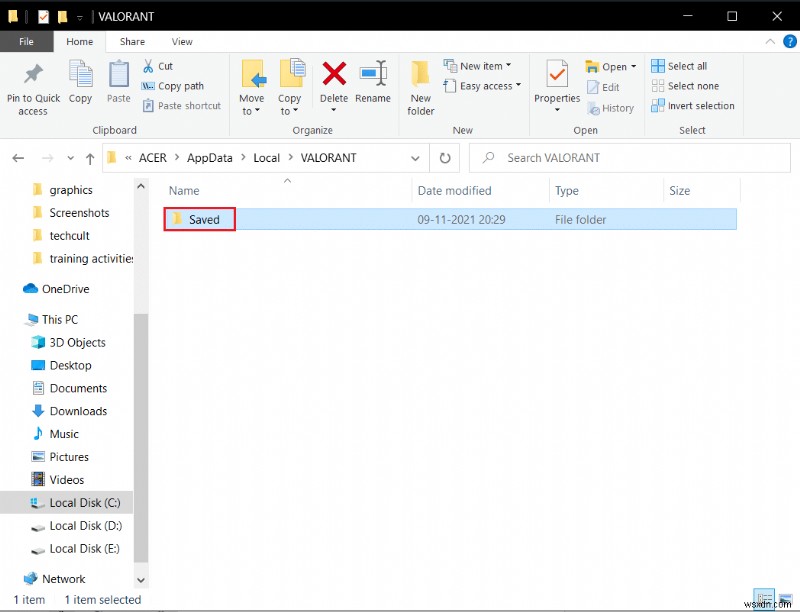Refresh the VALORANT folder view
Screen dimensions: 800x612
point(445,158)
